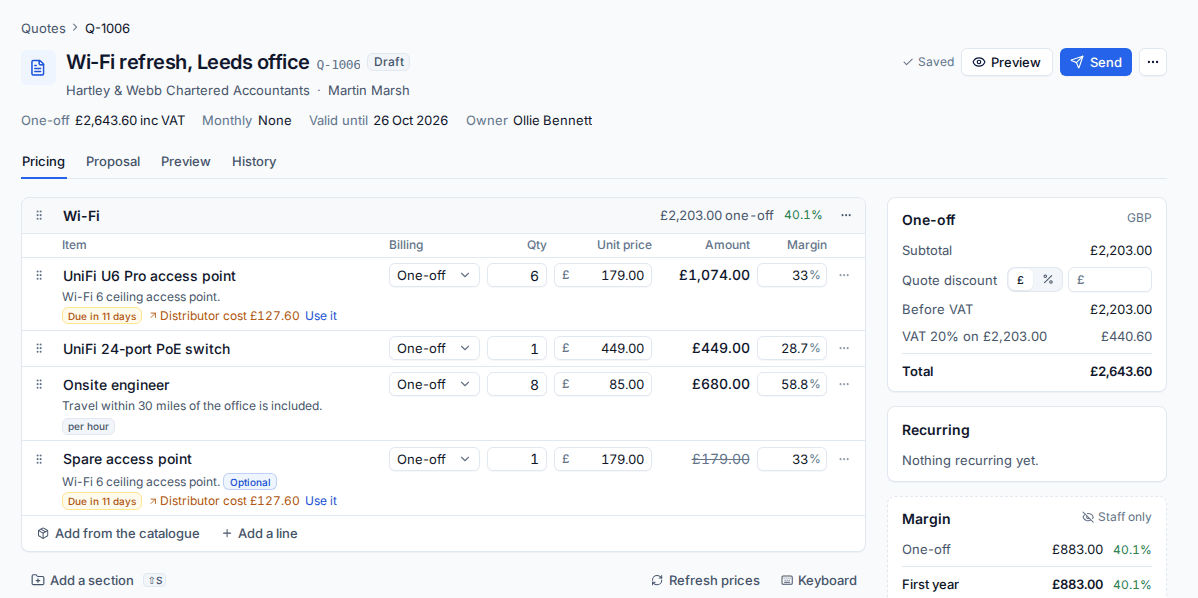Click Add from the catalogue
Screen dimensions: 1198x598
click(x=118, y=533)
